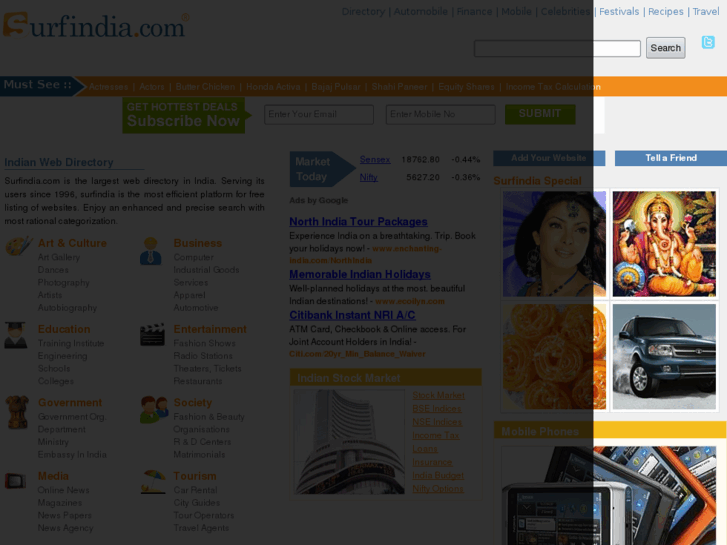The width and height of the screenshot is (727, 545).
Task: Click the Enter Mobile No field
Action: point(440,114)
